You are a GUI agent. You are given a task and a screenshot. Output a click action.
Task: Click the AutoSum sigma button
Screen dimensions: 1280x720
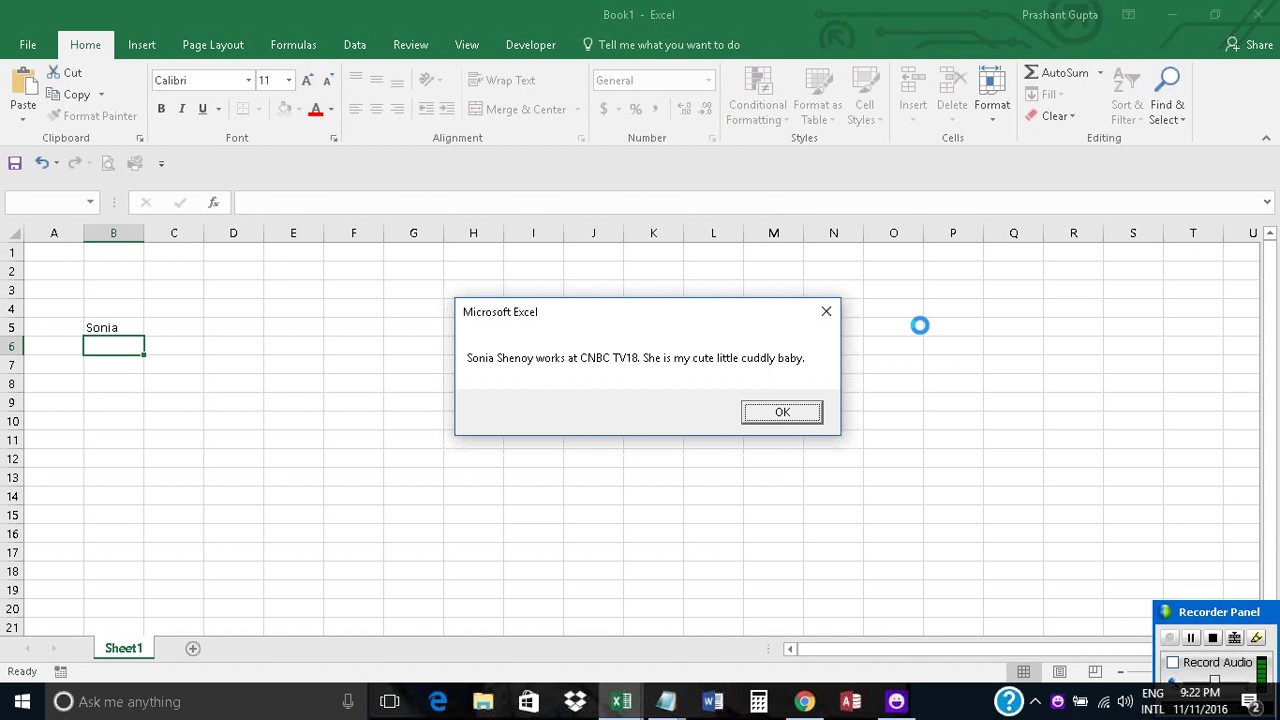[x=1056, y=73]
